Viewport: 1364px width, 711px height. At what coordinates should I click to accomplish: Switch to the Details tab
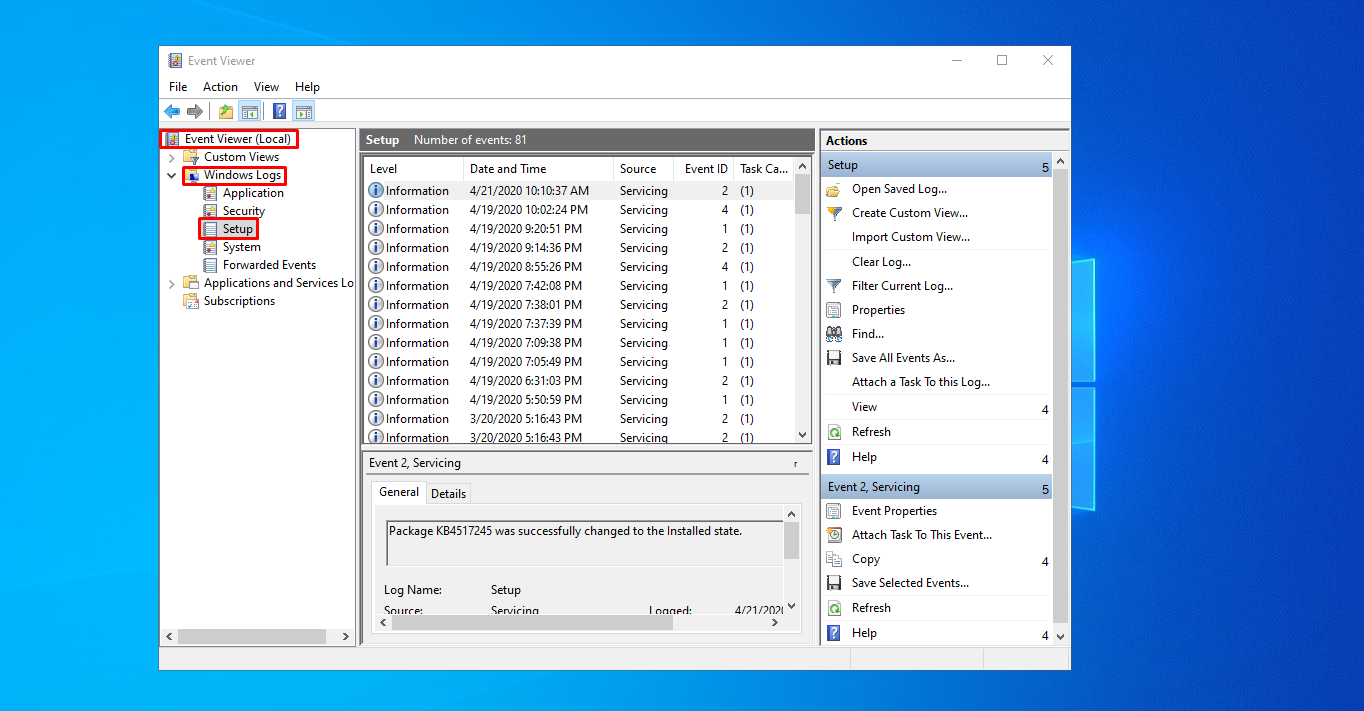click(448, 493)
